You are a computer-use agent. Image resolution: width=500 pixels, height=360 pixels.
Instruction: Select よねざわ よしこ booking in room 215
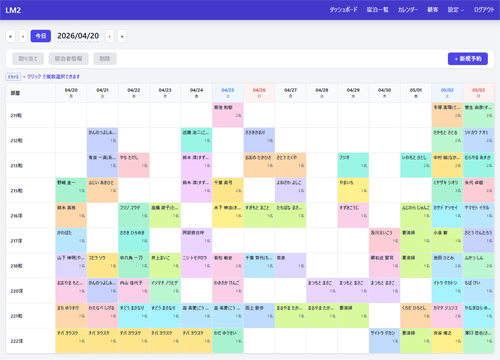(x=290, y=190)
